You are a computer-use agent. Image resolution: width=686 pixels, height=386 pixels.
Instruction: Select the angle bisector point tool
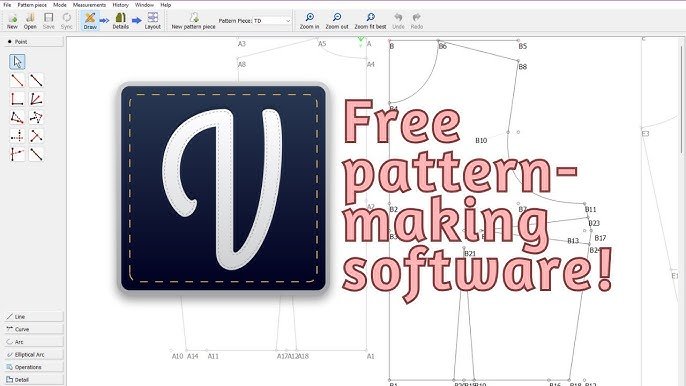pos(36,99)
